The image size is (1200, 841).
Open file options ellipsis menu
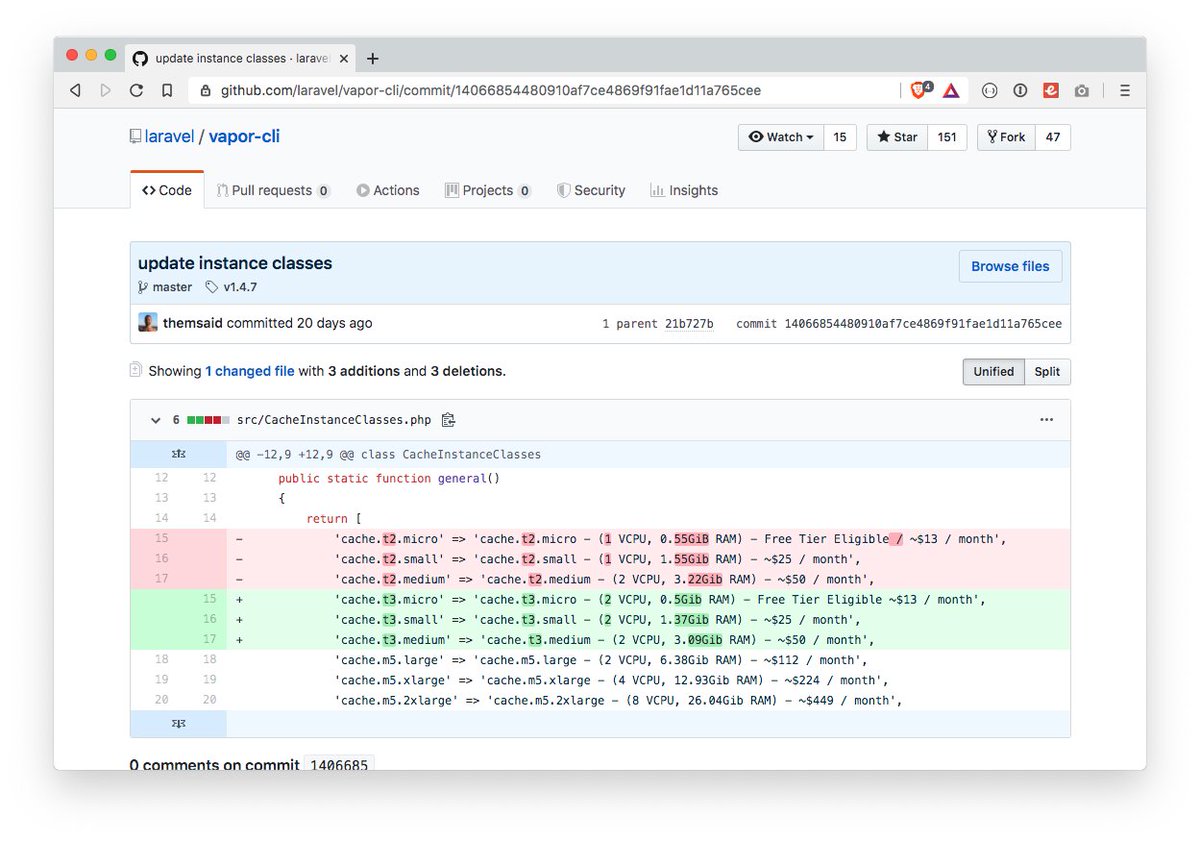1046,420
